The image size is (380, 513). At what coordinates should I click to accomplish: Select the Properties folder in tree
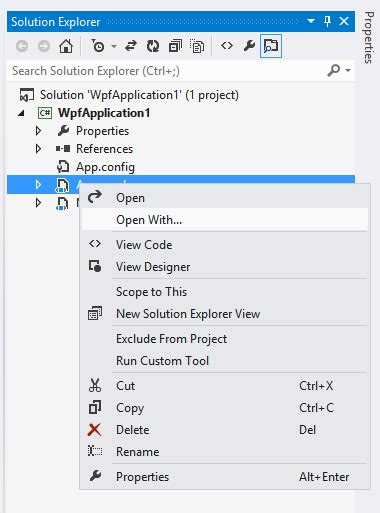coord(102,131)
